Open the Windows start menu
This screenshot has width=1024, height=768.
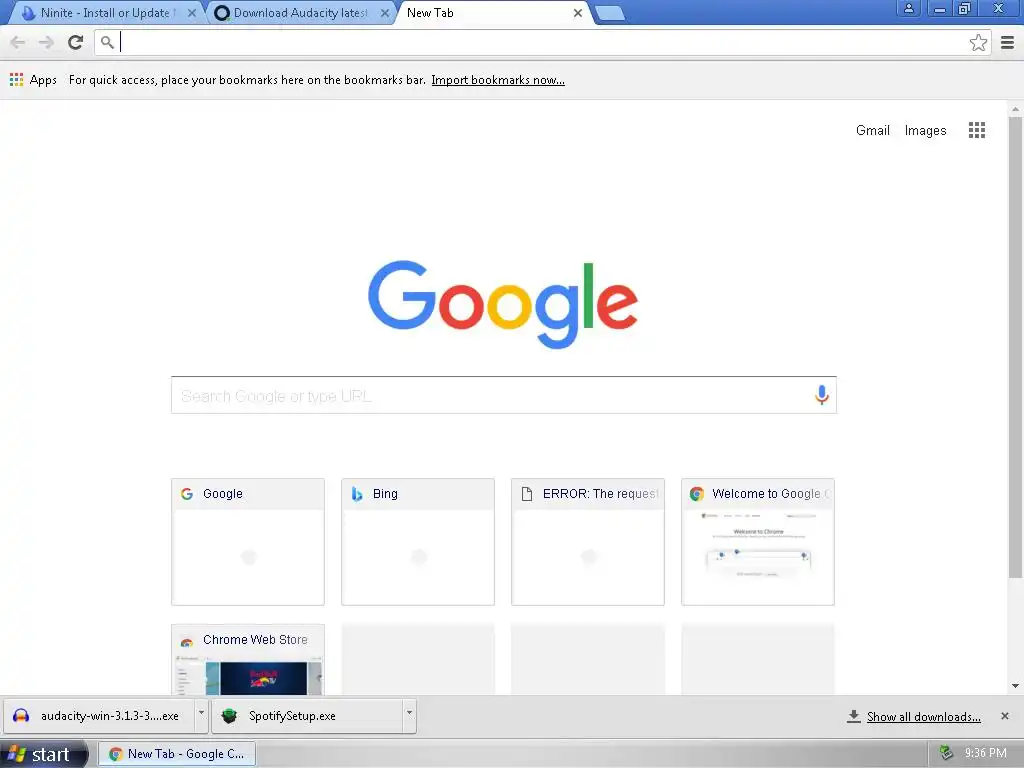(x=43, y=754)
